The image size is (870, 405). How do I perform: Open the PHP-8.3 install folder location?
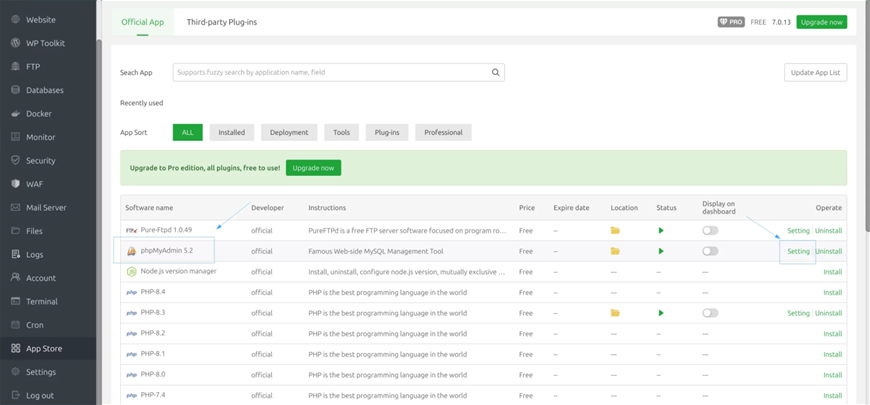pos(615,313)
